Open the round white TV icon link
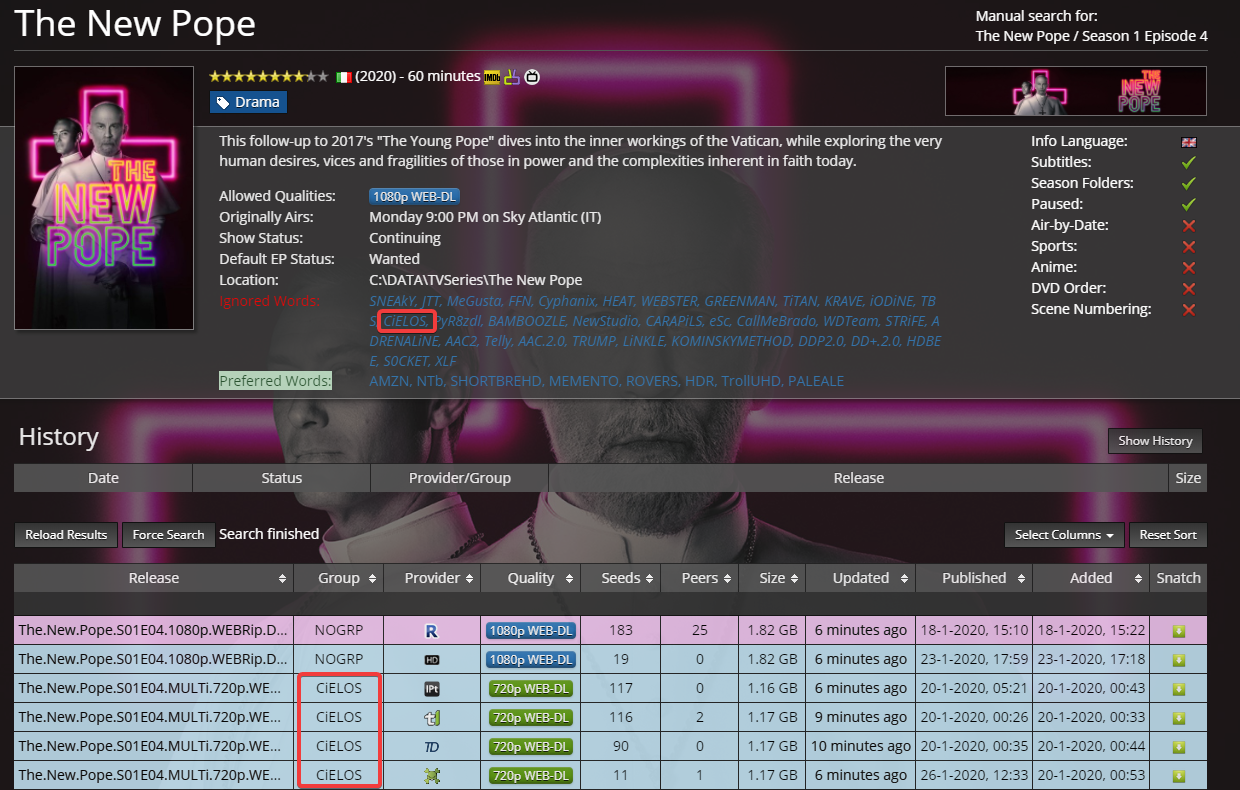Screen dimensions: 1240x790 [x=533, y=77]
